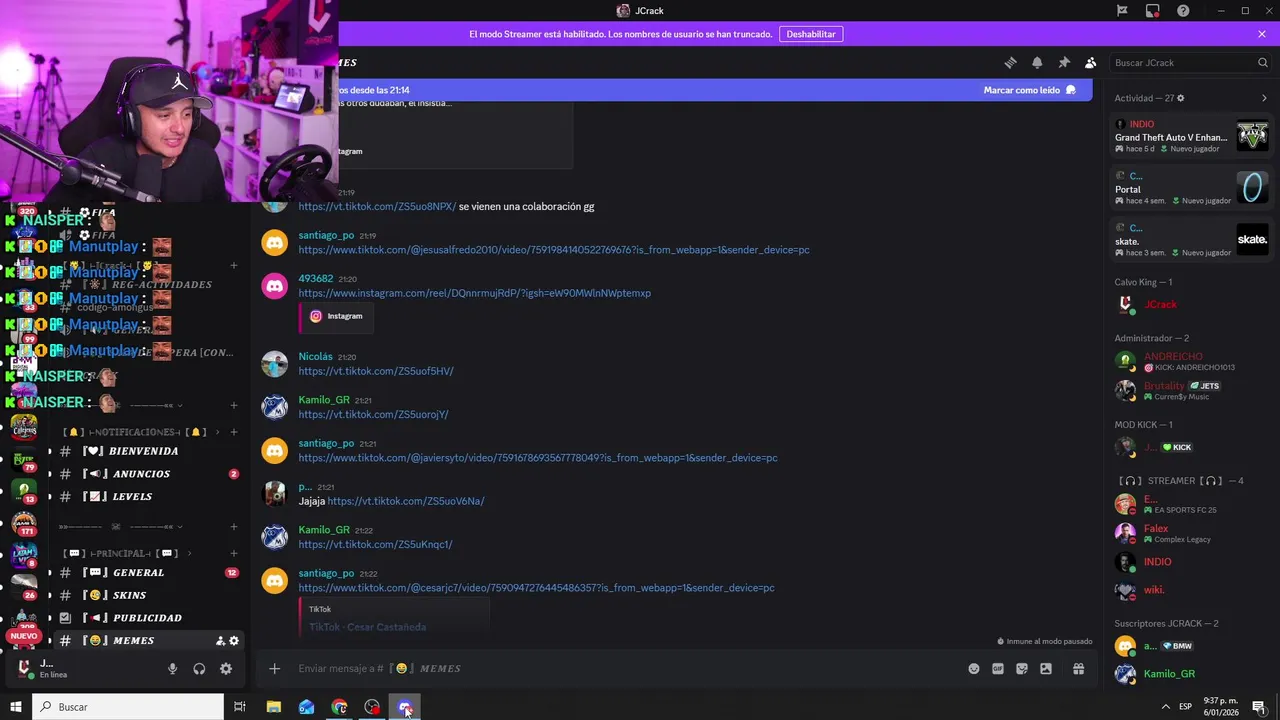Open the jesusalfredo2010 TikTok video link
This screenshot has width=1280, height=720.
tap(554, 250)
